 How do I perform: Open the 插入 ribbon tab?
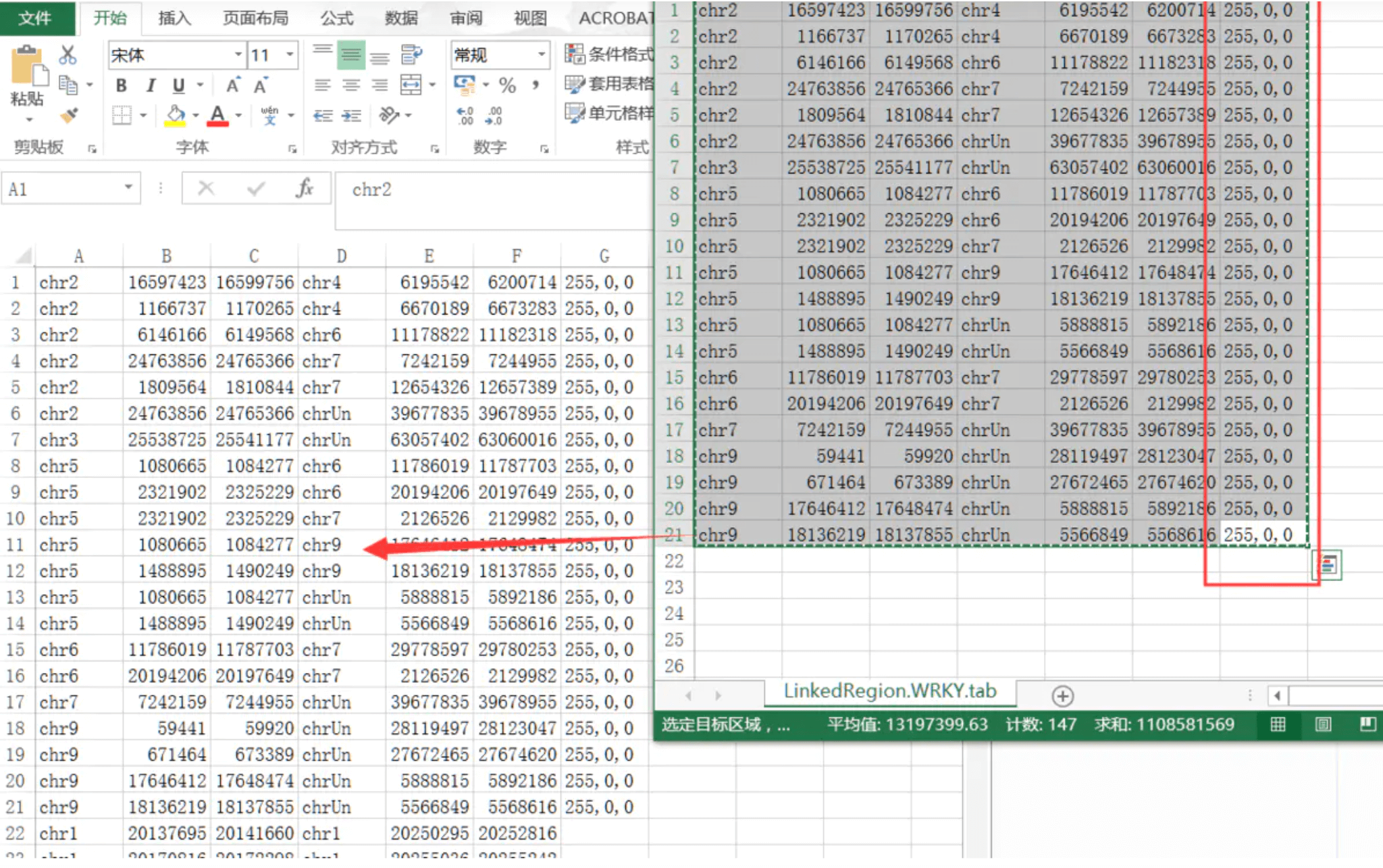[174, 18]
